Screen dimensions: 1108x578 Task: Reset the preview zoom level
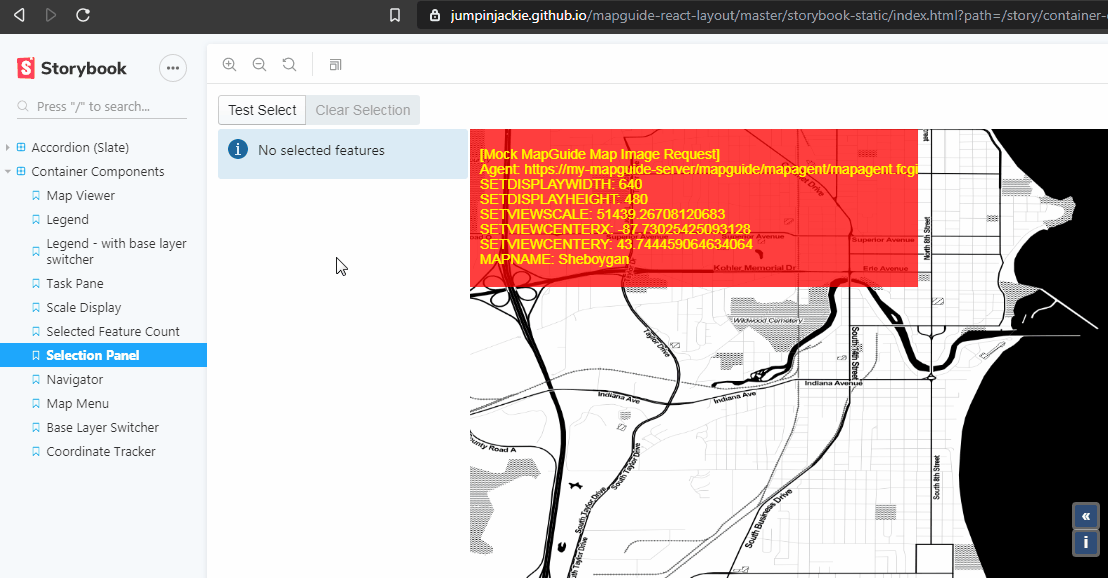(x=289, y=64)
